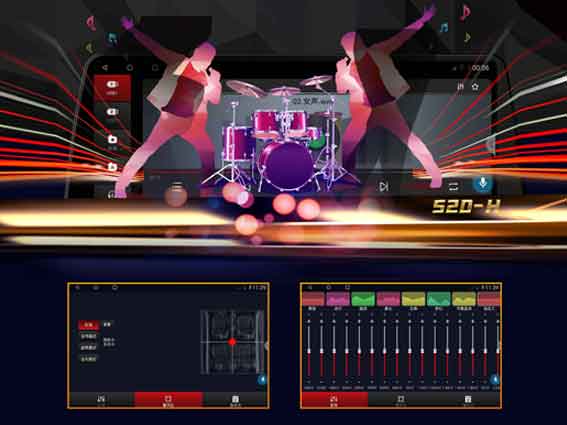Open the fourth sidebar folder icon

pyautogui.click(x=112, y=166)
